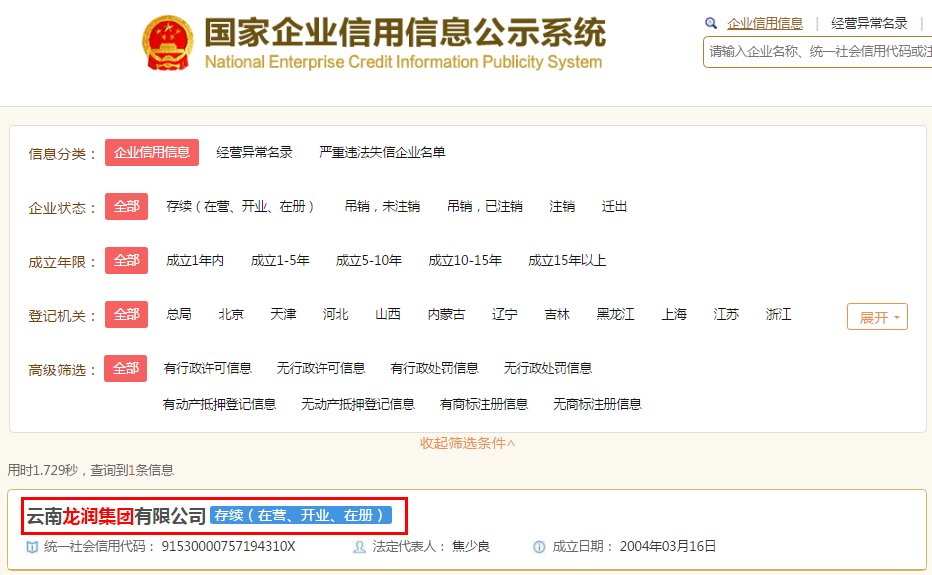Viewport: 932px width, 575px height.
Task: Choose 浙江 registration authority
Action: pyautogui.click(x=778, y=314)
